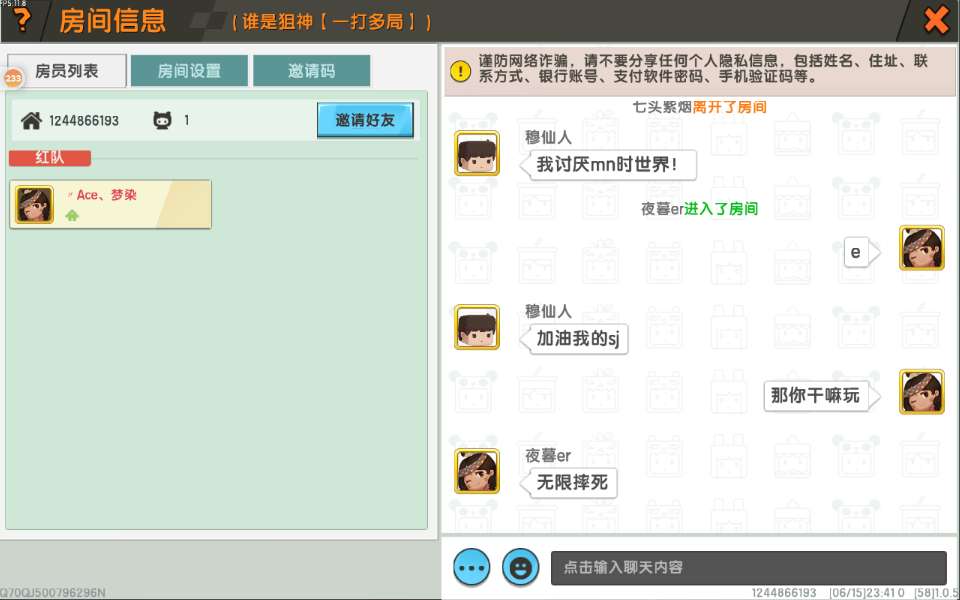
Task: Click 夜暮er's avatar beside 无限摔死
Action: [477, 471]
